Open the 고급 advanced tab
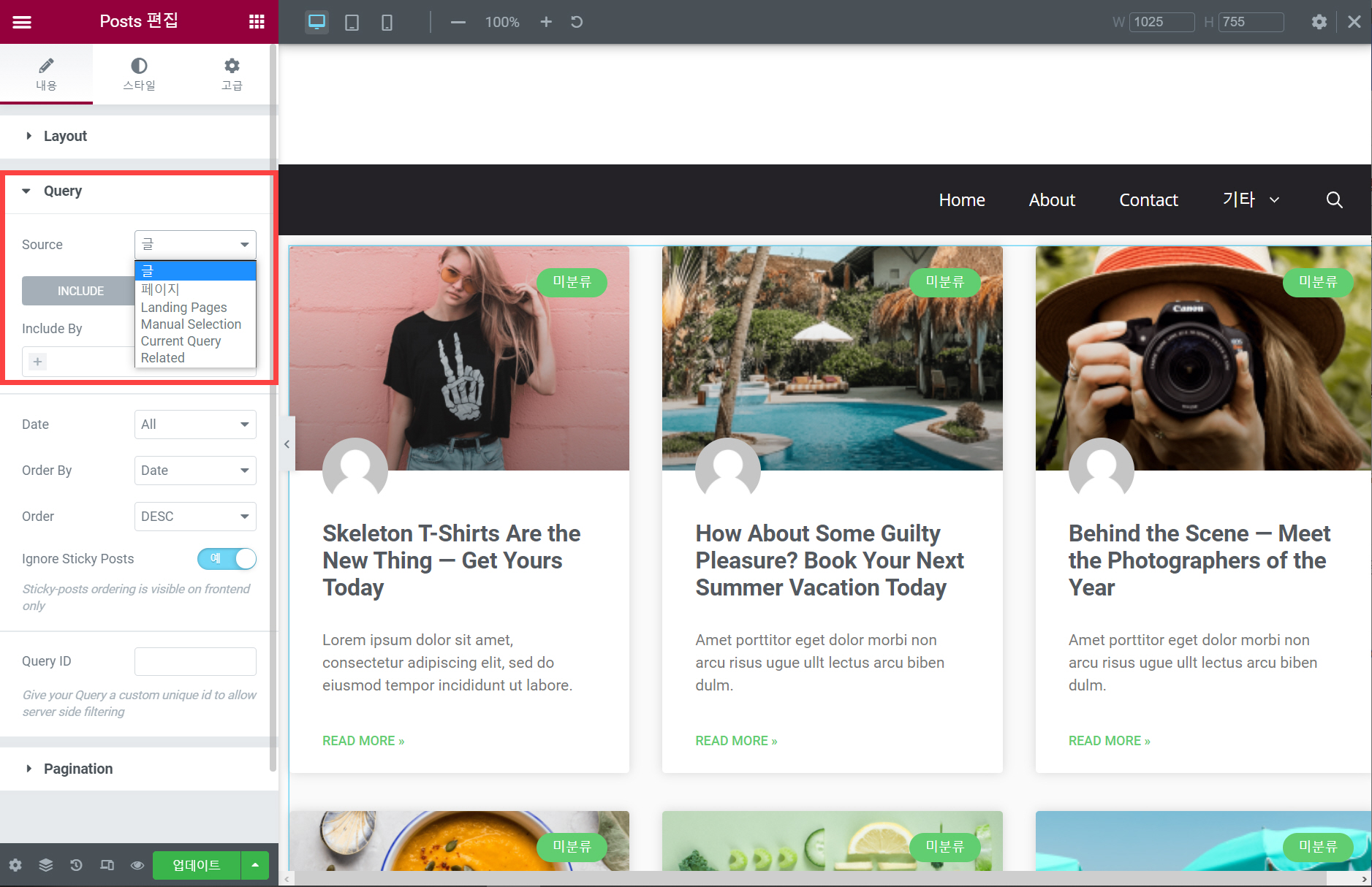 (x=232, y=74)
